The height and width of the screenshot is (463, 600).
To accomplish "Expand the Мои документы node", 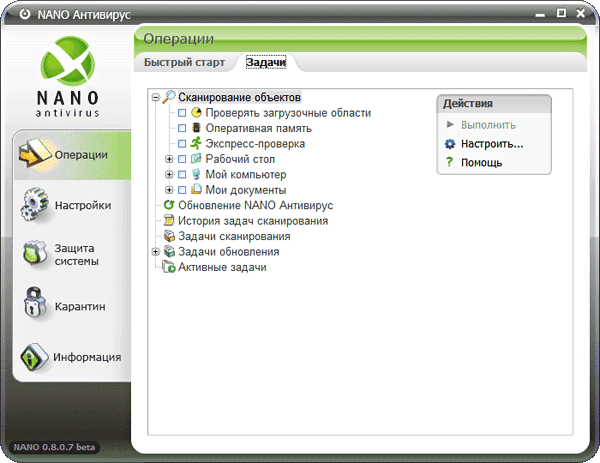I will 169,190.
